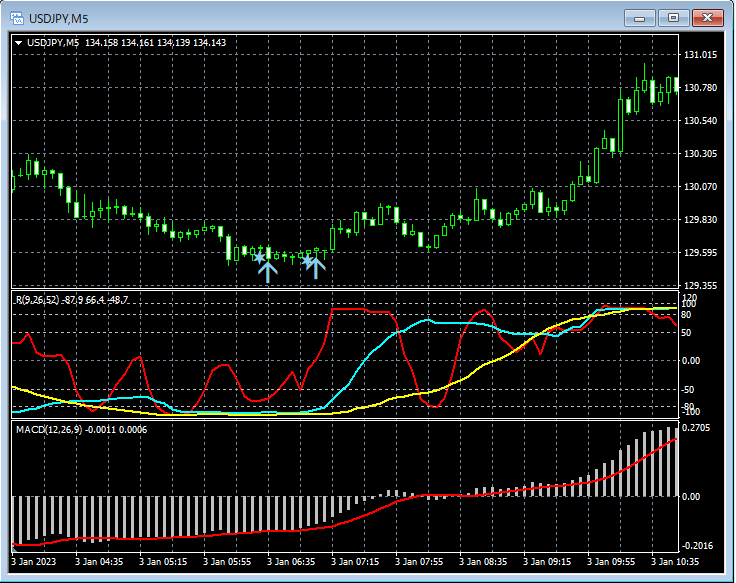Click the 3 Jan 04:35 time label
This screenshot has height=583, width=736.
(x=99, y=561)
